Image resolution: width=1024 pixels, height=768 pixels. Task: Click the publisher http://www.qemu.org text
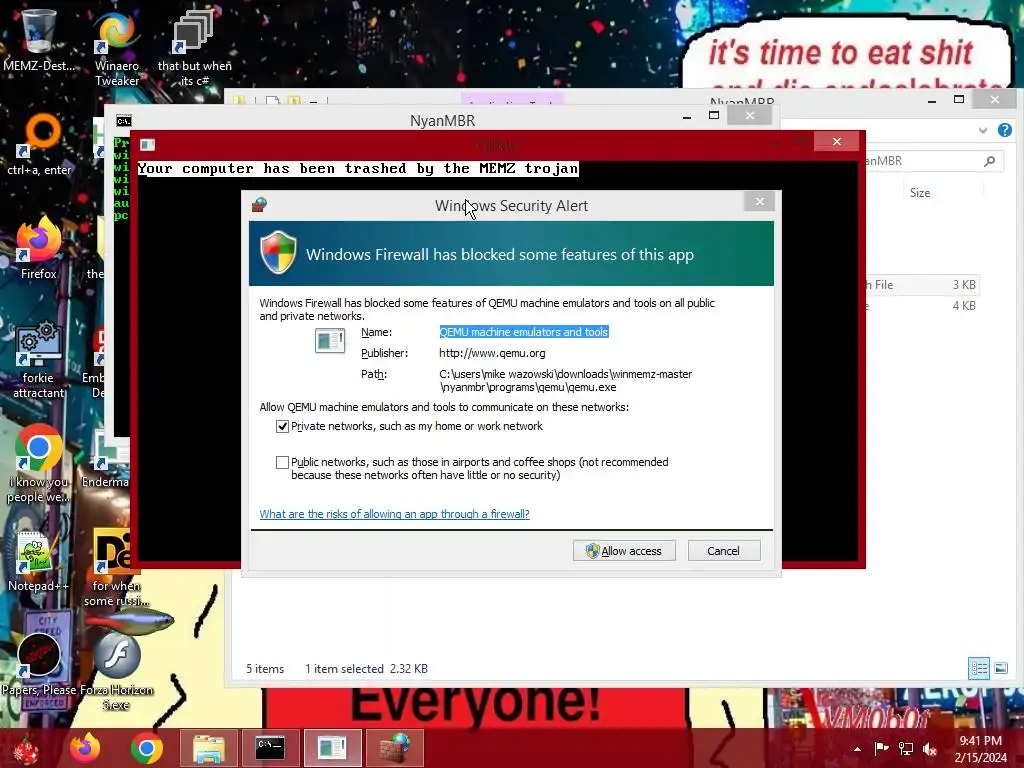click(492, 353)
